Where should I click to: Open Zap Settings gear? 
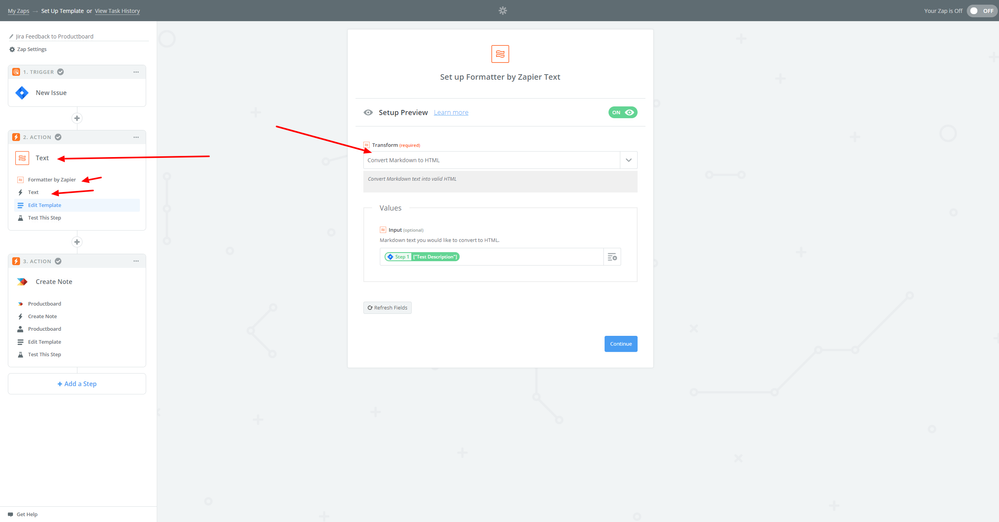(12, 49)
